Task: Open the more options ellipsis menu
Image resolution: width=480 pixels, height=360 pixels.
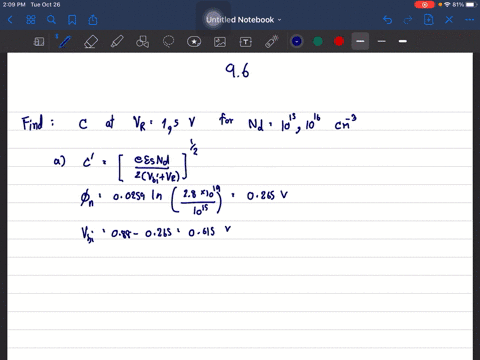Action: point(470,20)
